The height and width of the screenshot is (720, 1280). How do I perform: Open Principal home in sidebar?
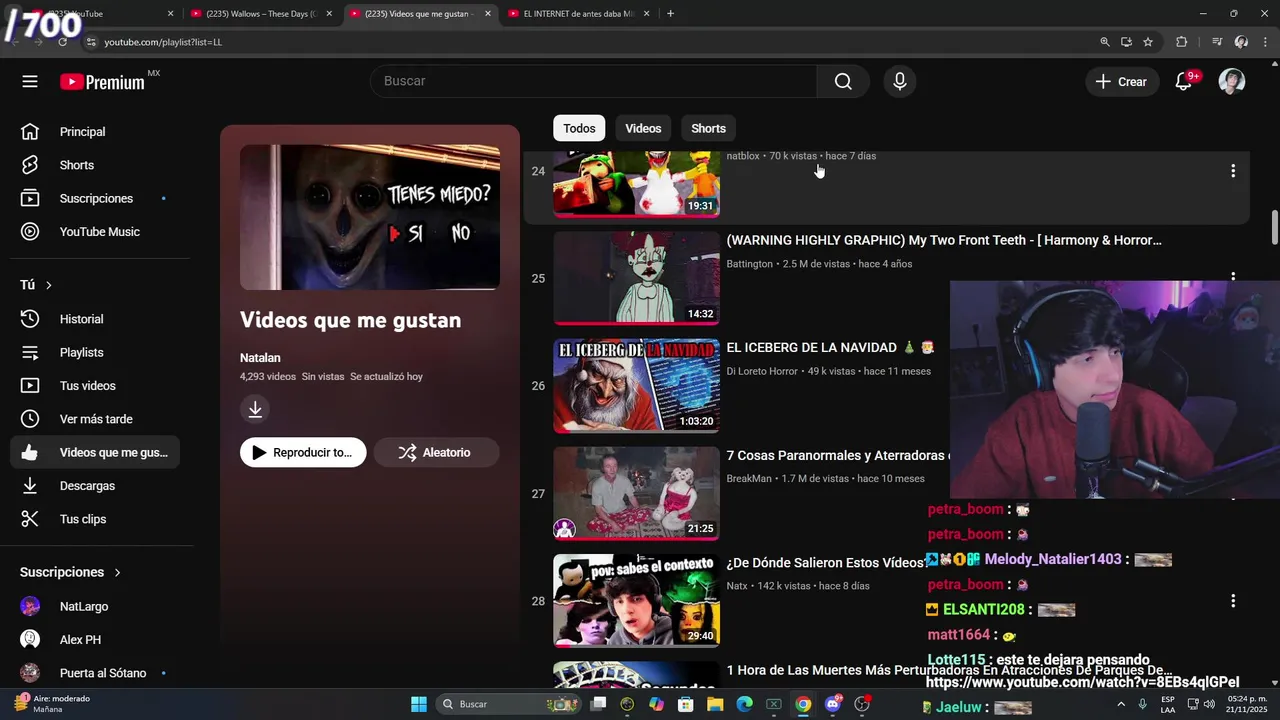pyautogui.click(x=95, y=132)
